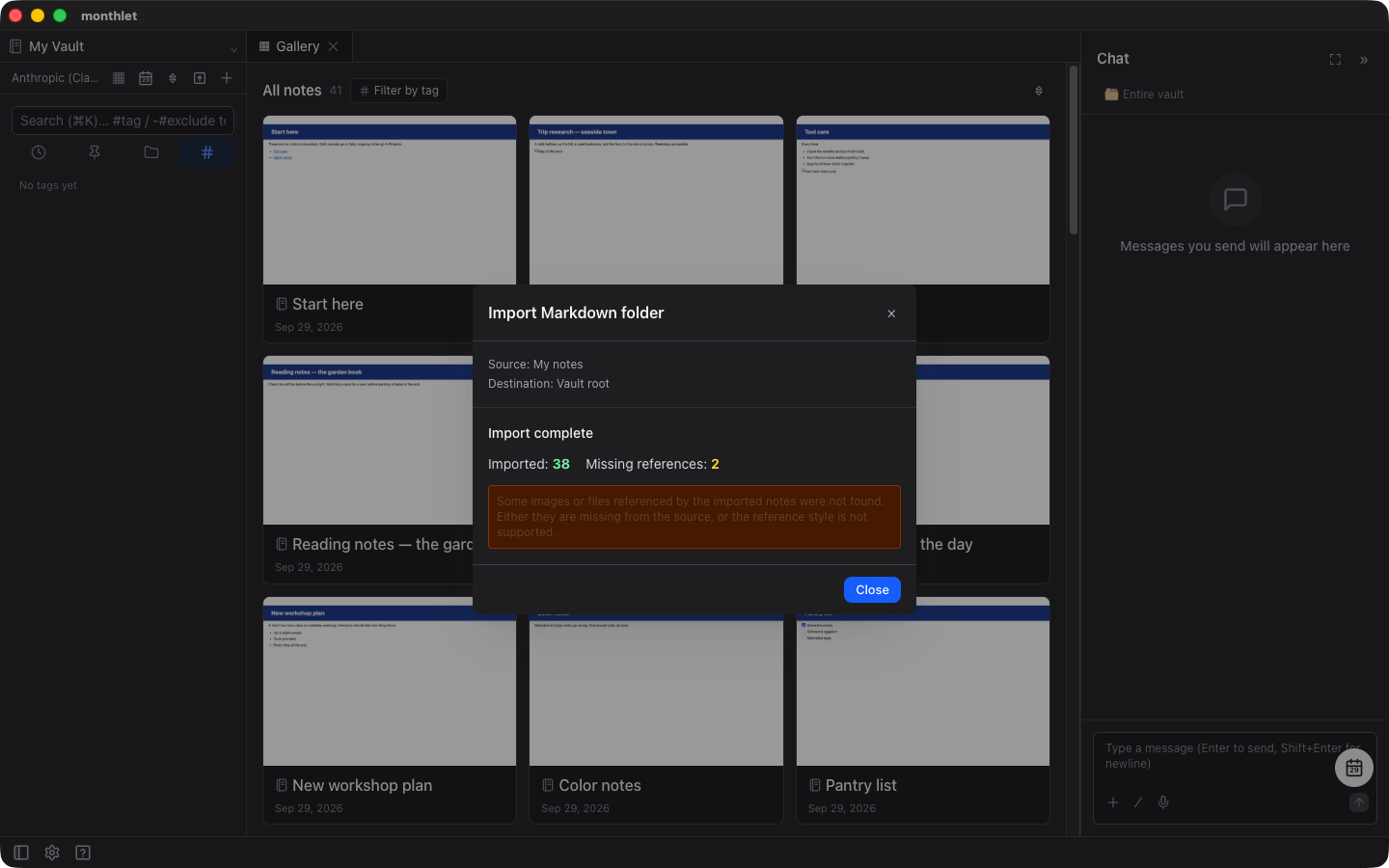Open slash commands in chat input
This screenshot has height=868, width=1389.
click(1138, 802)
